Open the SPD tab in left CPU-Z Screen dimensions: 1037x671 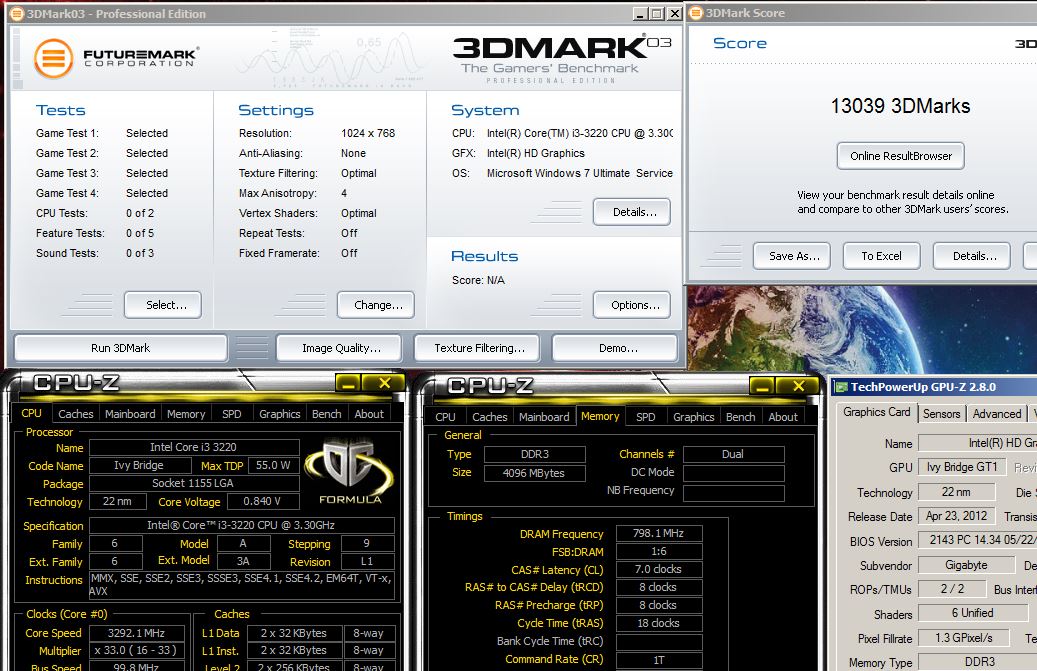pos(231,414)
